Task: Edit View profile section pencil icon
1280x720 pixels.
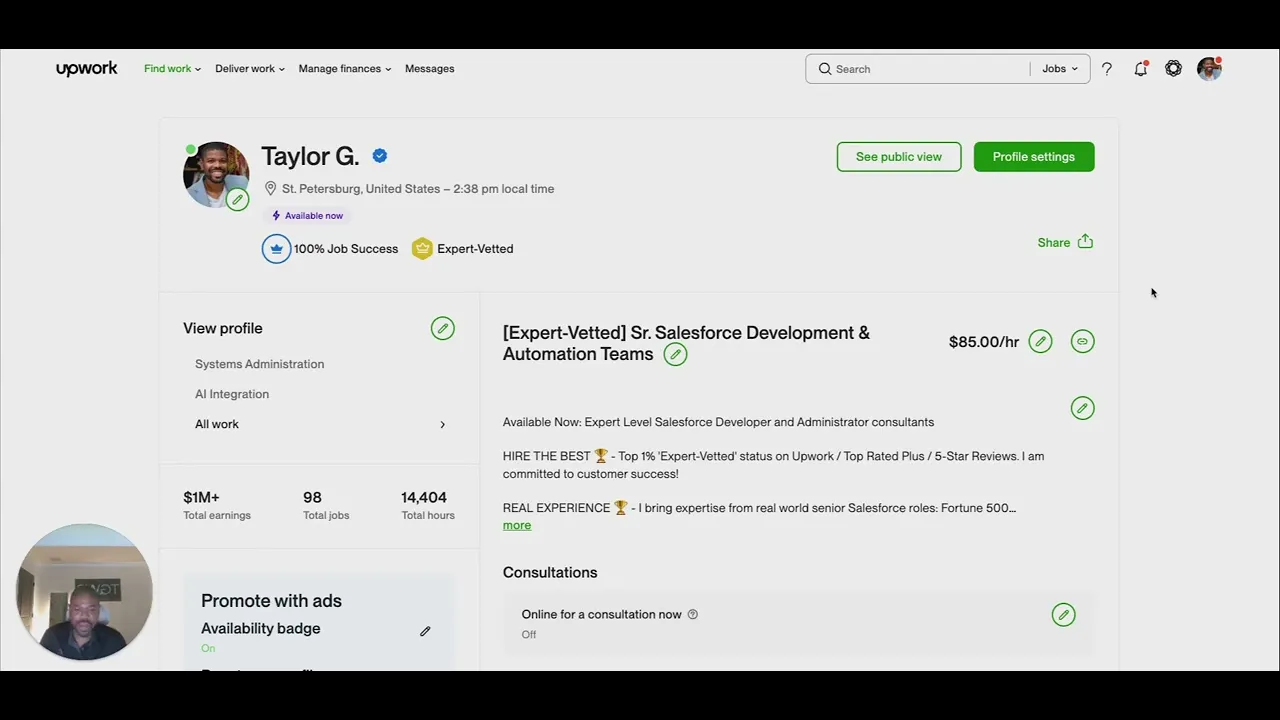Action: tap(443, 328)
